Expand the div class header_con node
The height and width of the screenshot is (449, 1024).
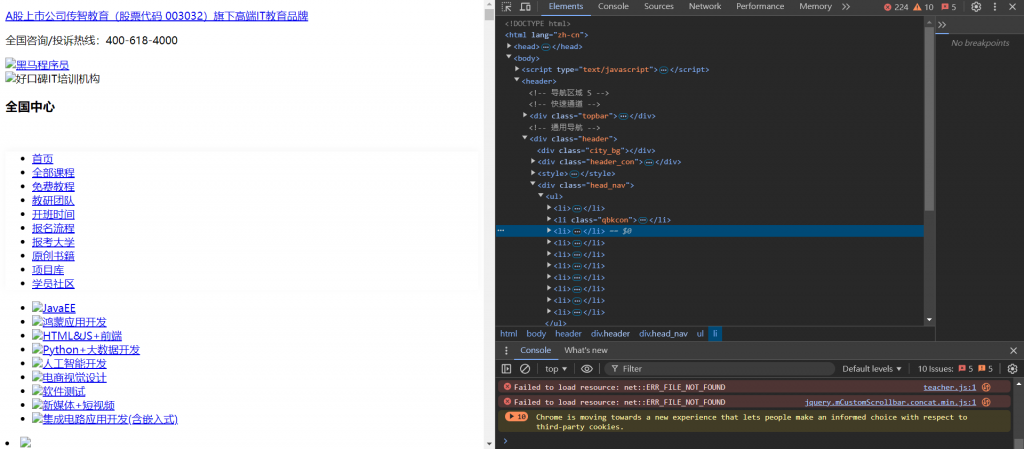pos(533,161)
